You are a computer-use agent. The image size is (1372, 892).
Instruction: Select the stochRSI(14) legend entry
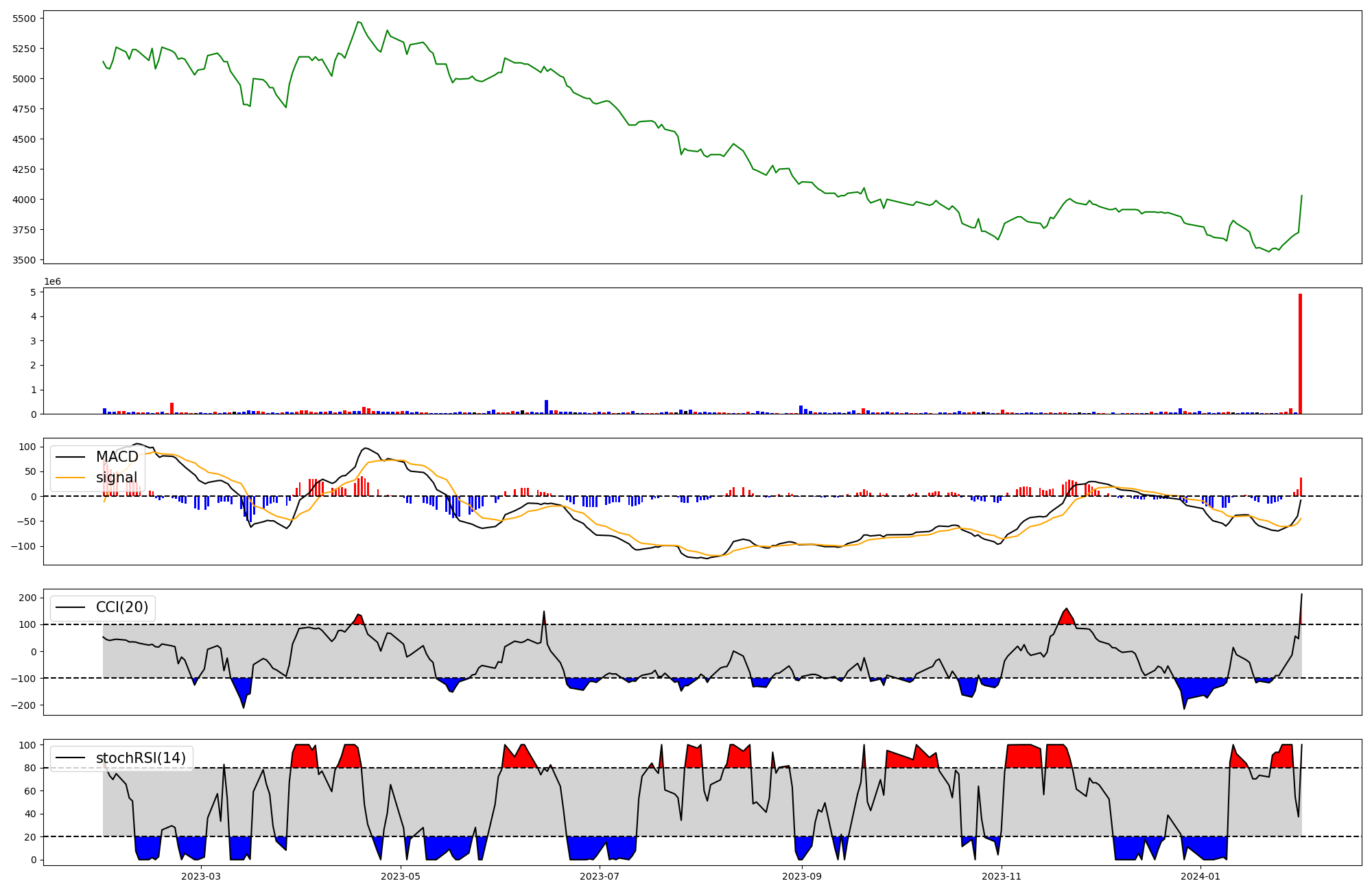(141, 758)
